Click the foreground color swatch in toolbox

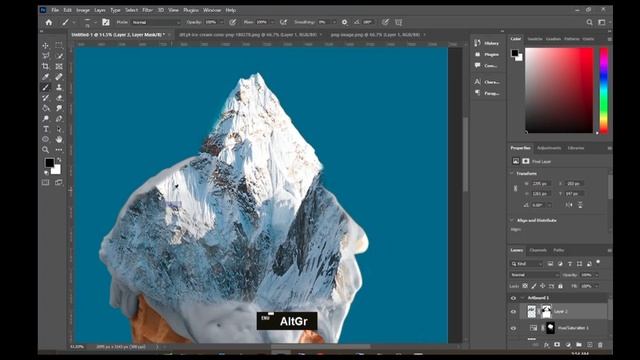click(49, 163)
